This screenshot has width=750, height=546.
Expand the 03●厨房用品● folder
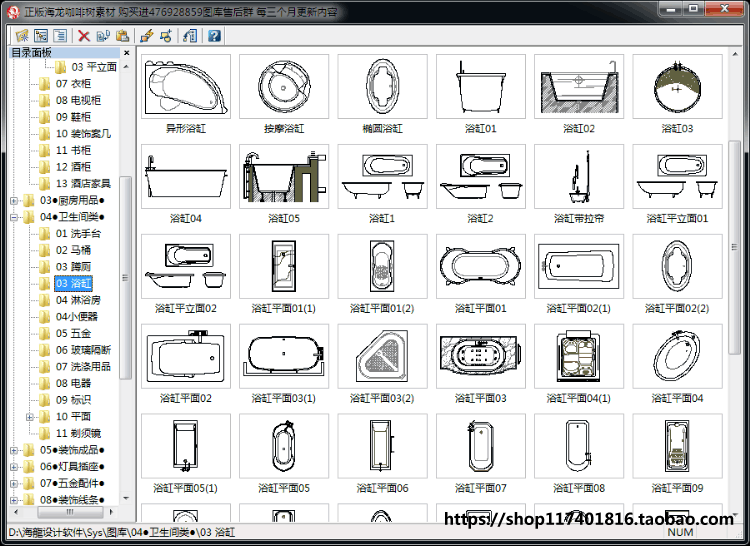click(14, 201)
